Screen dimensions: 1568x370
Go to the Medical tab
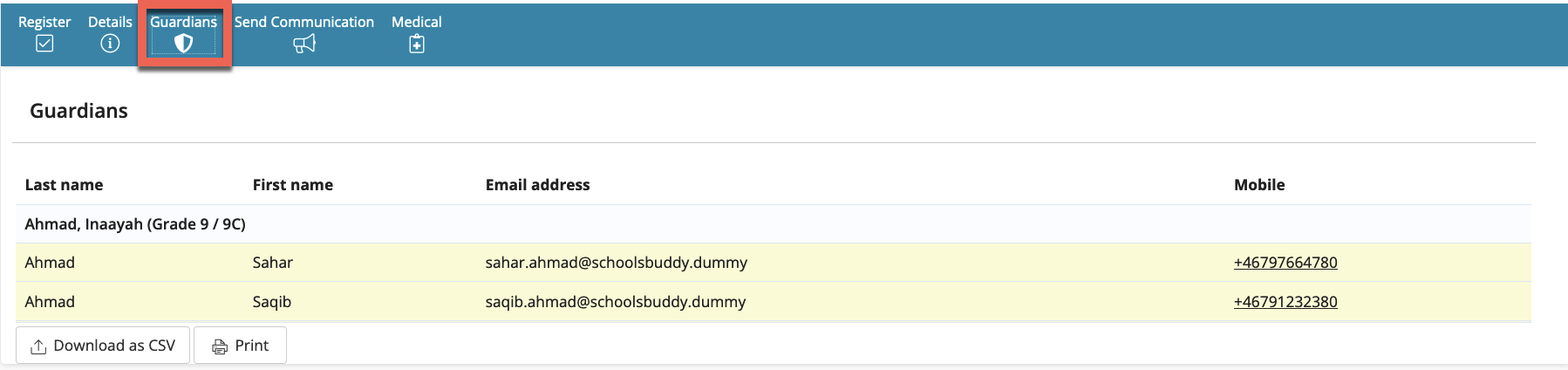click(x=416, y=22)
